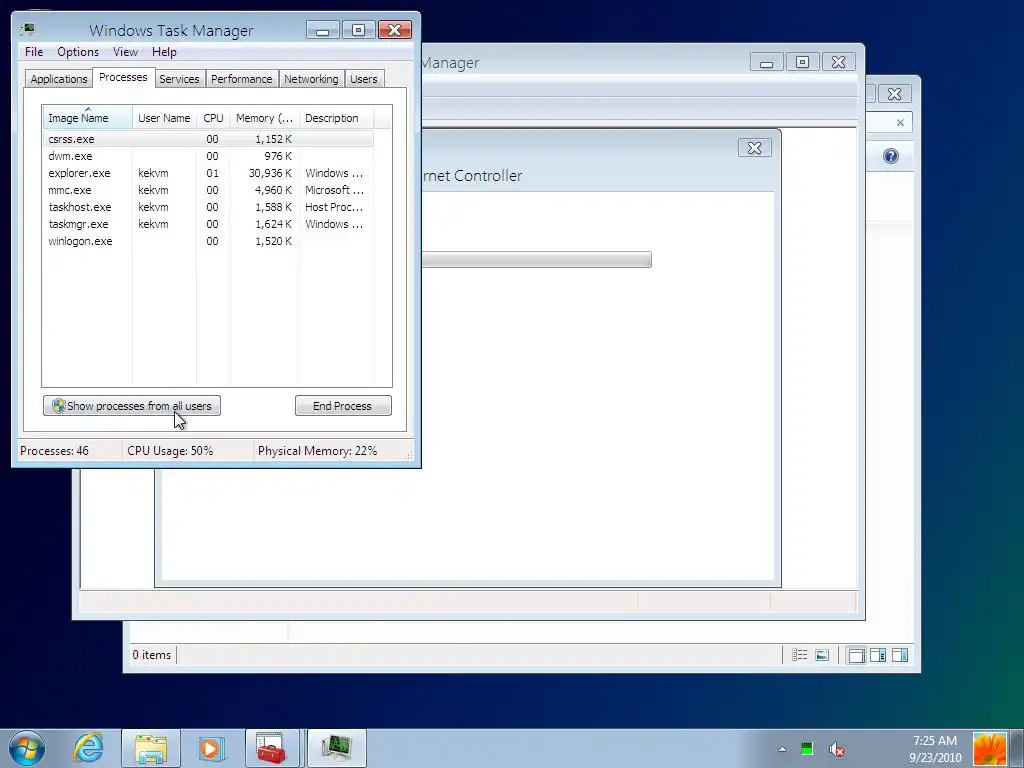The image size is (1024, 768).
Task: Click Show processes from all users
Action: pos(132,406)
